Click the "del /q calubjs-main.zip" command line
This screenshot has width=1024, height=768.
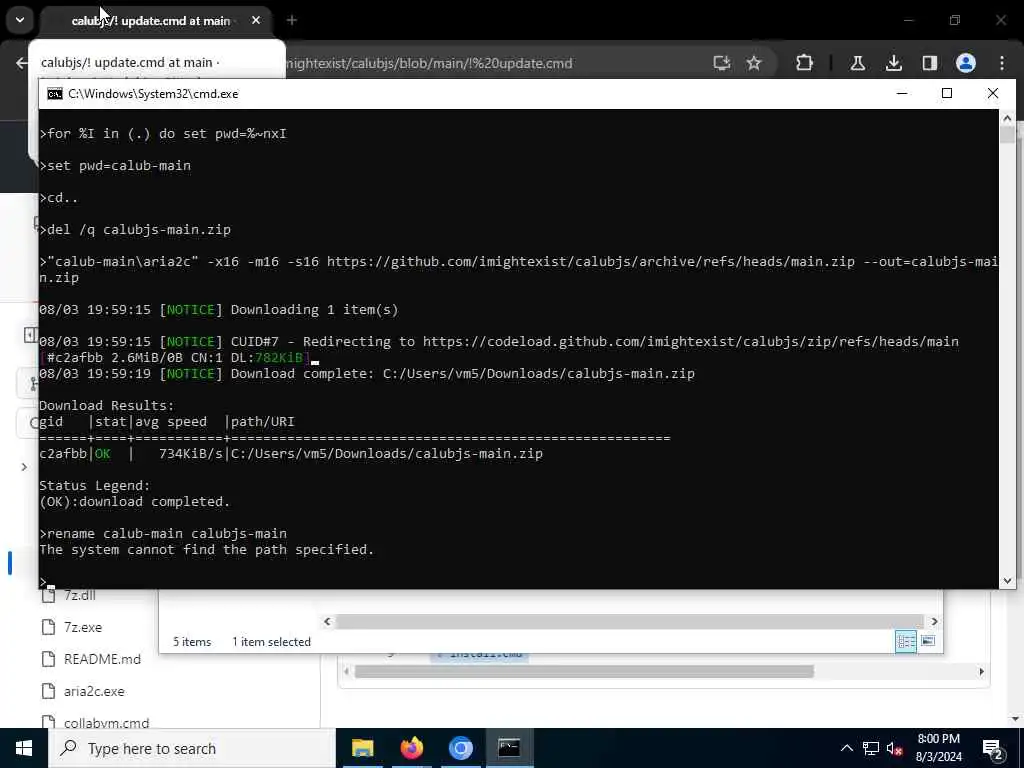[x=138, y=229]
